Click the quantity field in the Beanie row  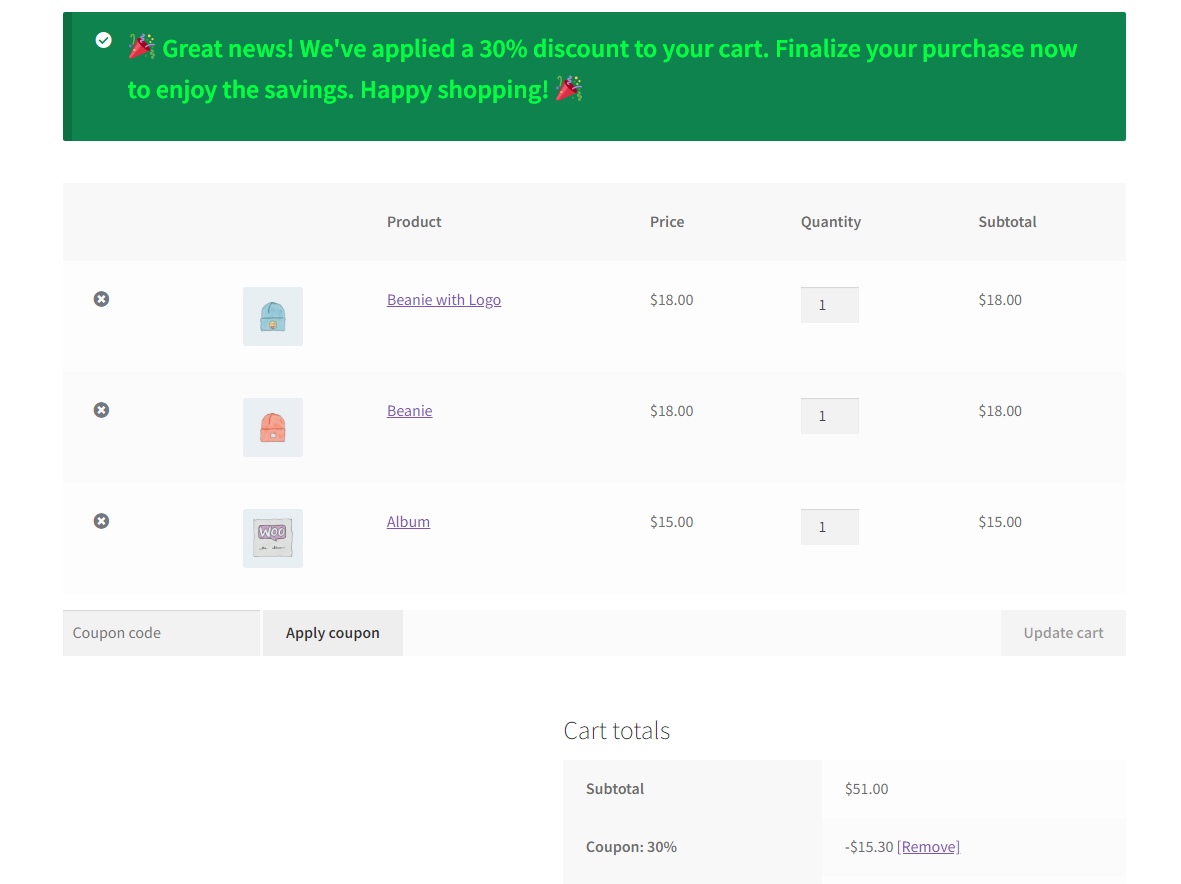[x=829, y=416]
